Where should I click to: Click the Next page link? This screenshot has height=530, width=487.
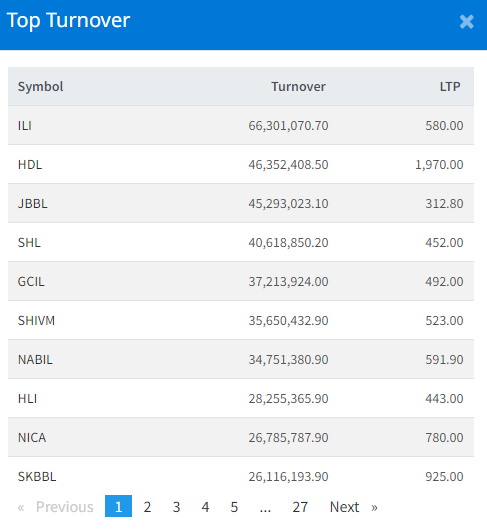[354, 507]
